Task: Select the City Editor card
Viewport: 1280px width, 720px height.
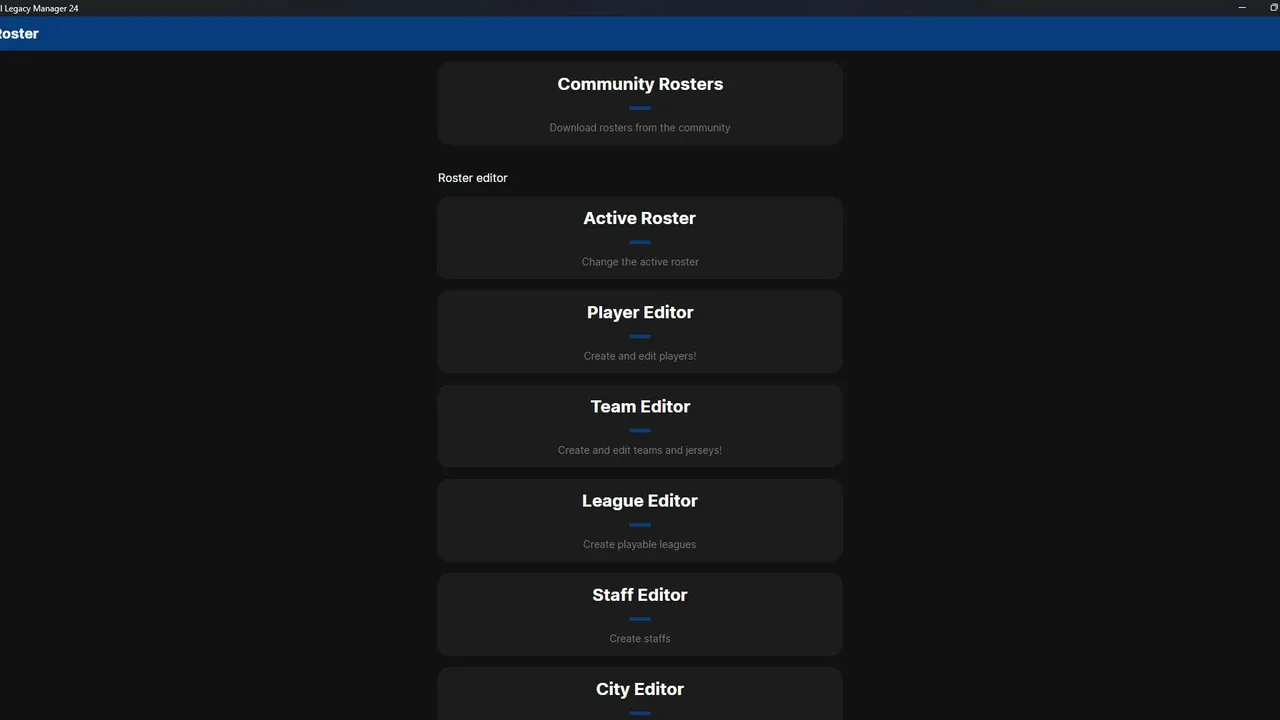Action: point(640,690)
